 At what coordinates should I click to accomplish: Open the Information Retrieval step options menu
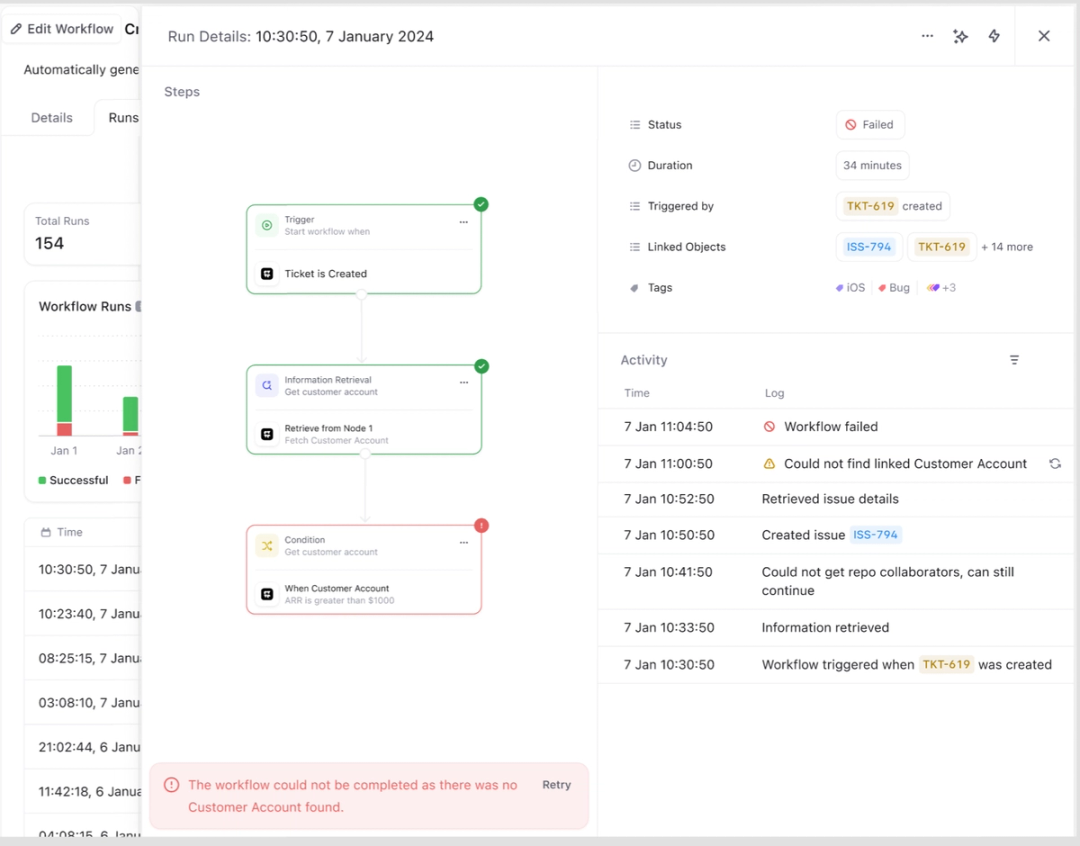point(464,382)
